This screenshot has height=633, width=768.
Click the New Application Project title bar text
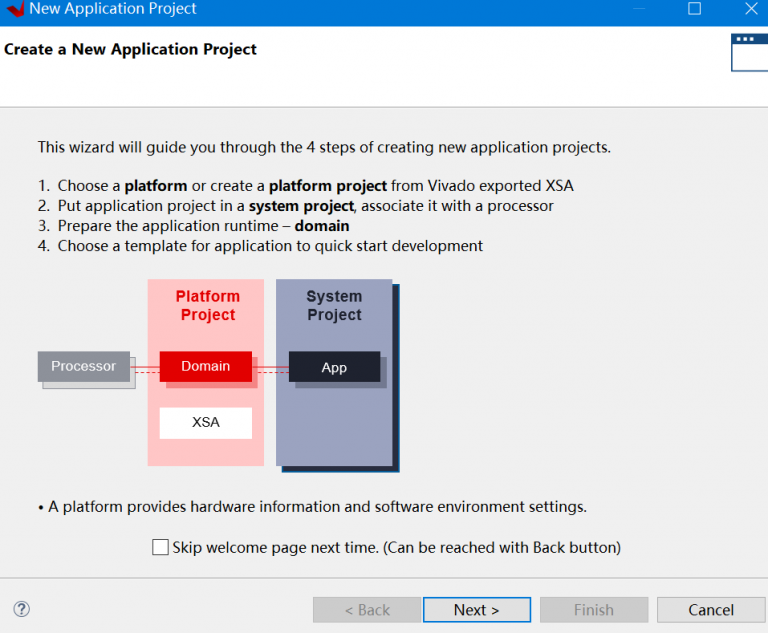click(x=113, y=9)
